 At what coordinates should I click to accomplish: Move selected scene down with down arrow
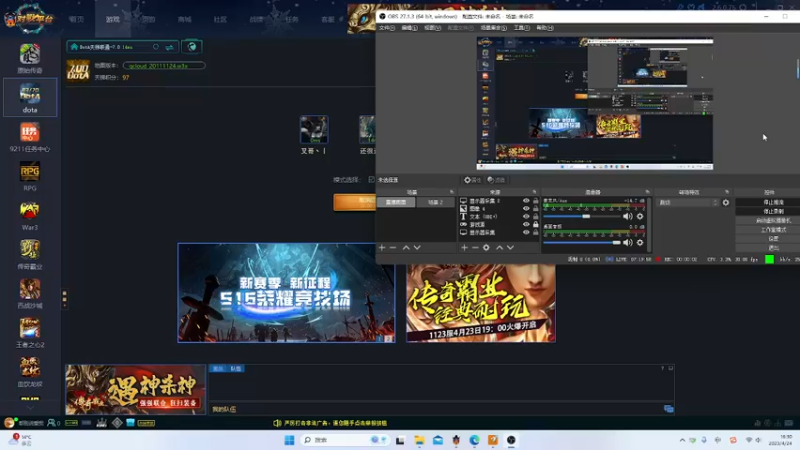click(417, 247)
